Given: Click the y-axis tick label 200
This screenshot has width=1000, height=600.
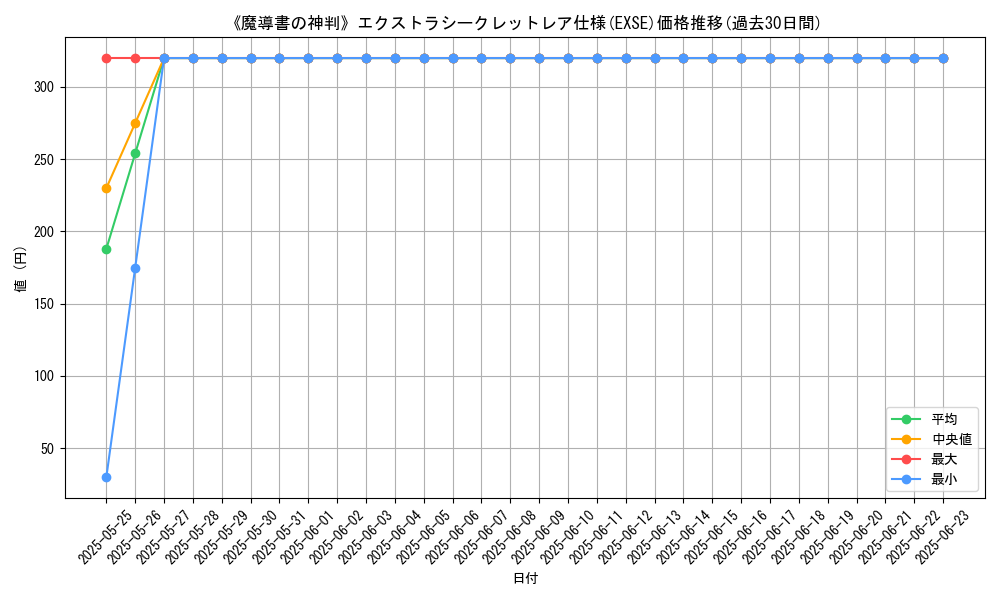Looking at the screenshot, I should 43,232.
